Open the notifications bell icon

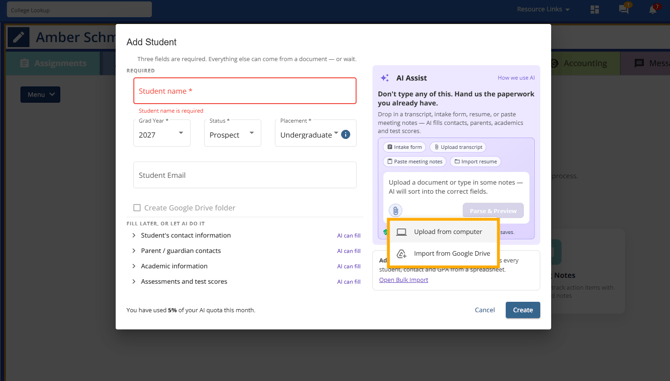(653, 9)
